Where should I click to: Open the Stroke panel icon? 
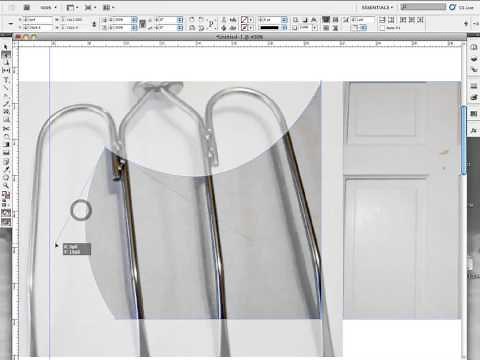pyautogui.click(x=474, y=86)
